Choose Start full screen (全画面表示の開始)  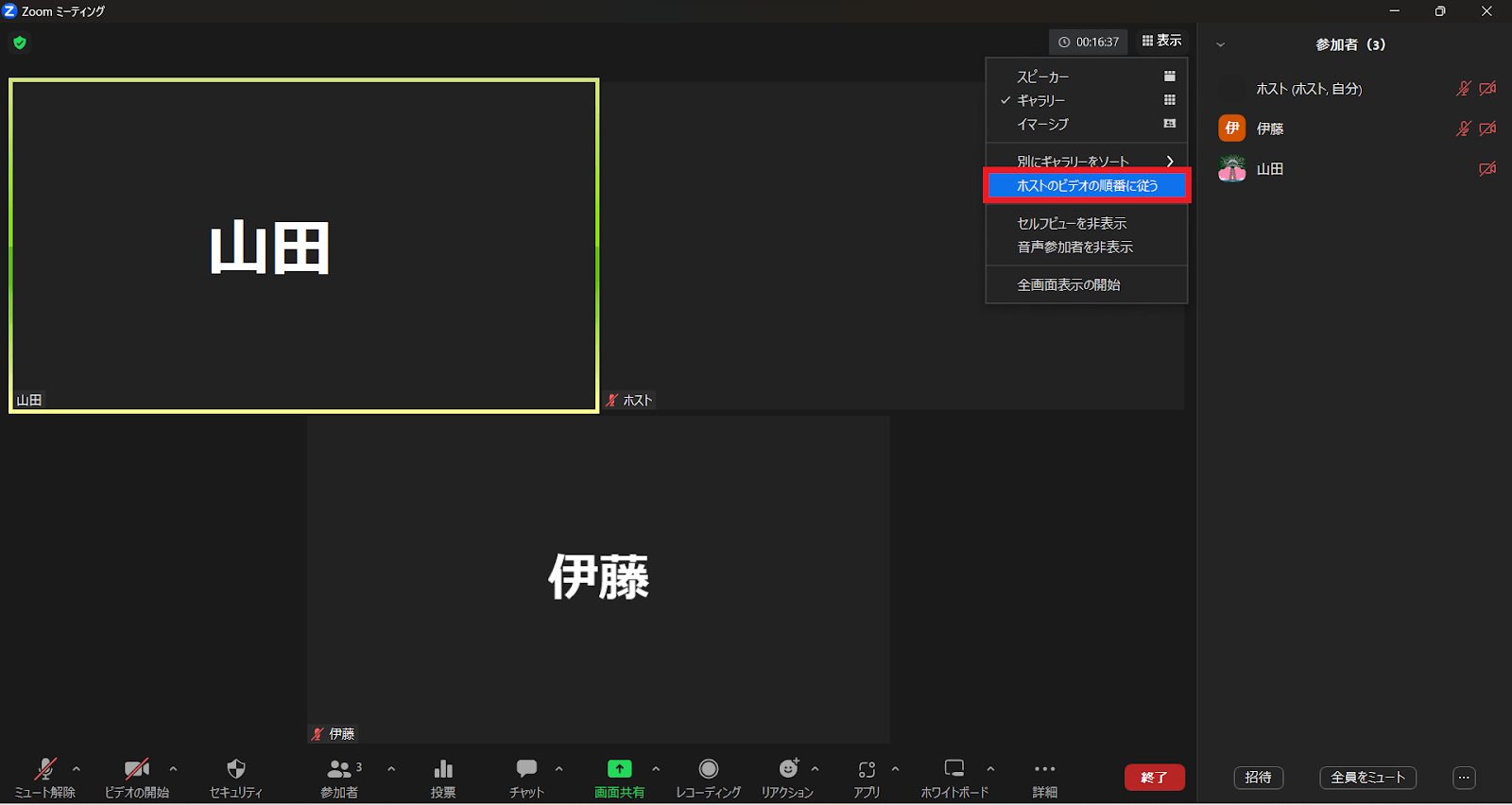click(x=1069, y=284)
